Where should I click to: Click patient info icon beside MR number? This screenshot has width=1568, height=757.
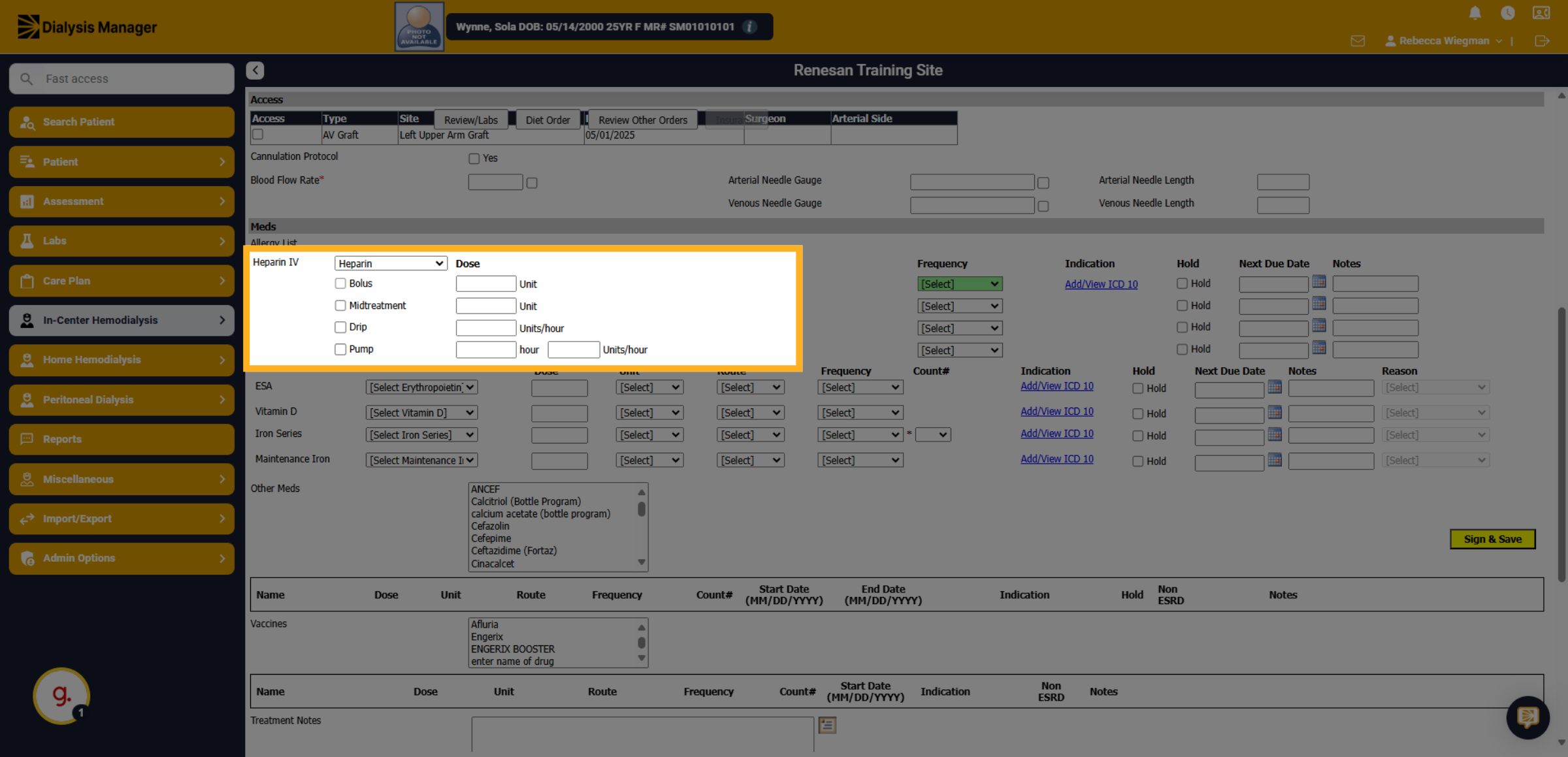(750, 27)
